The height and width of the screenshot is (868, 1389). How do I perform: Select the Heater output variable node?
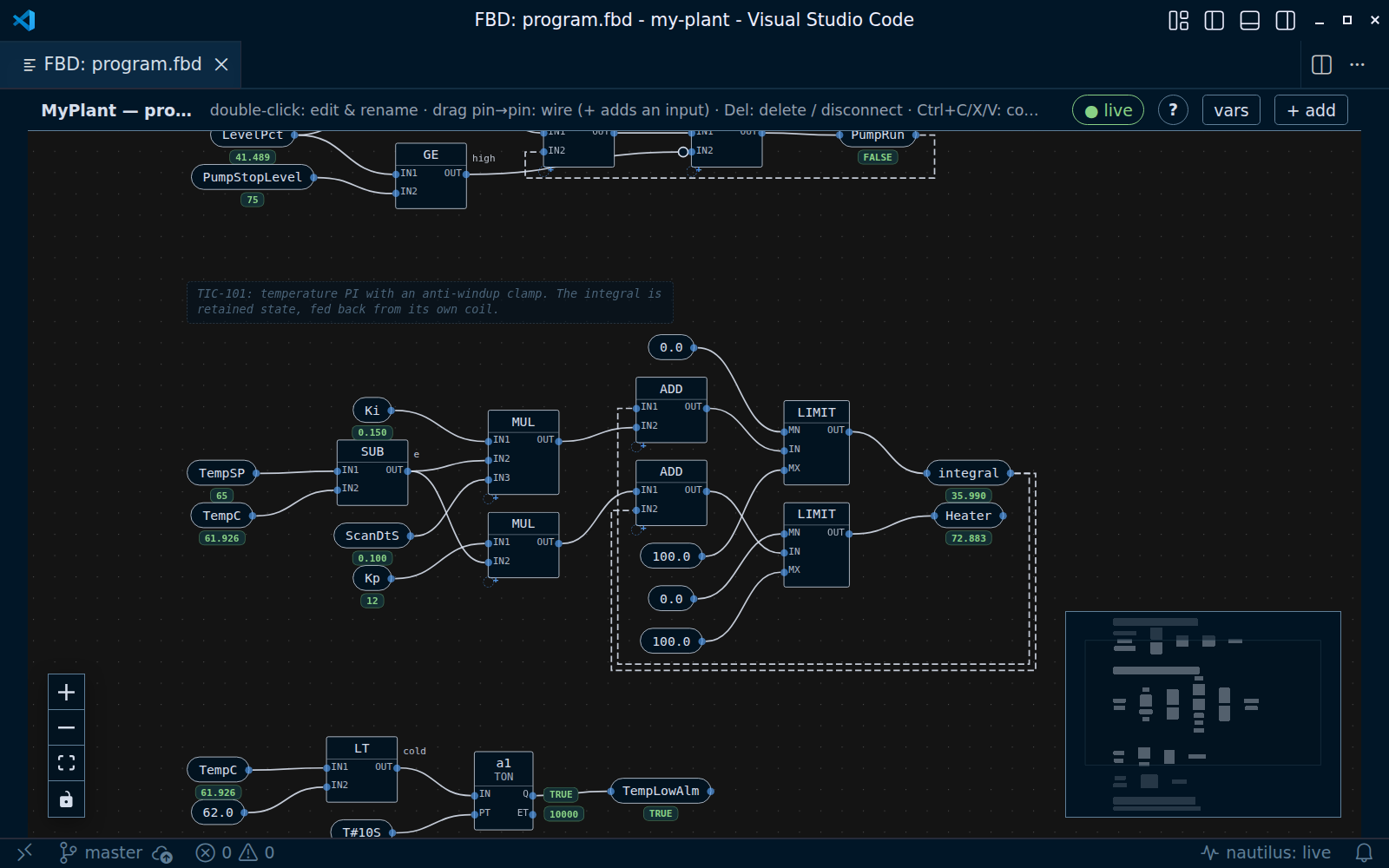968,516
